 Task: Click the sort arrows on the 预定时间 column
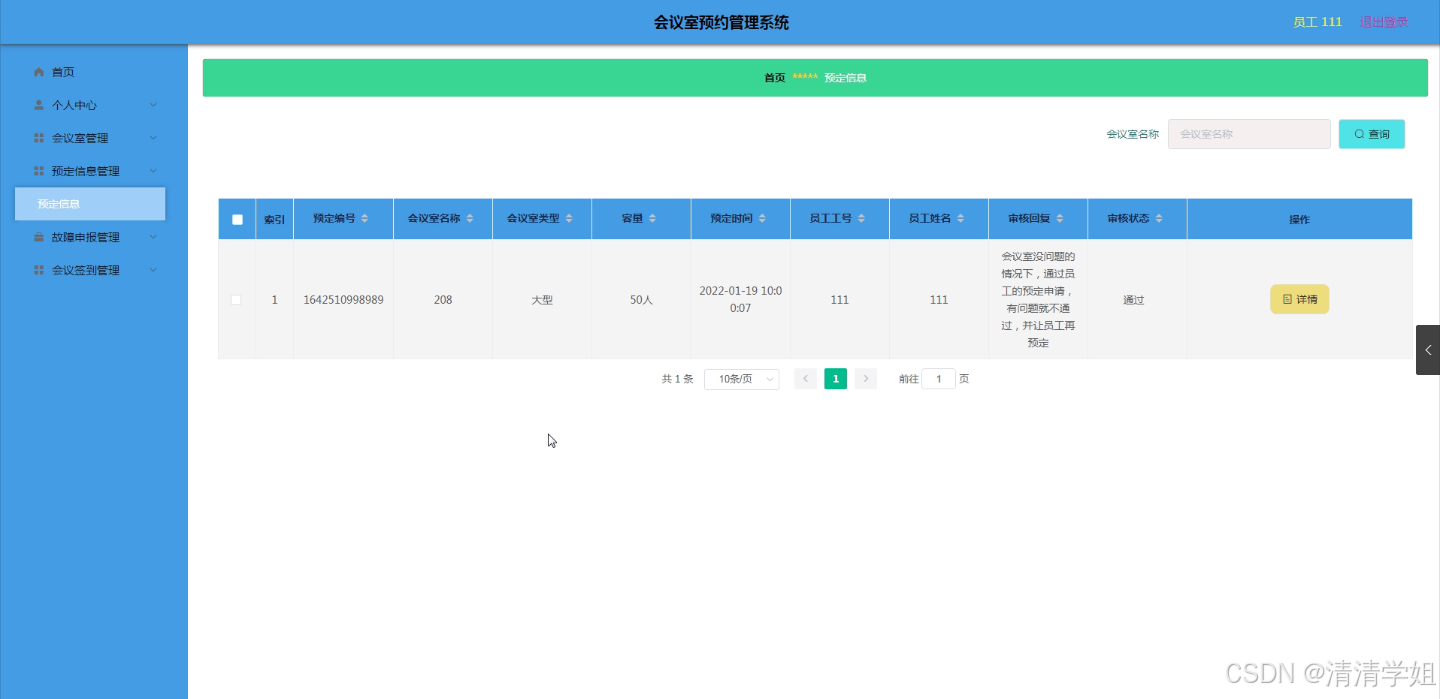coord(763,218)
